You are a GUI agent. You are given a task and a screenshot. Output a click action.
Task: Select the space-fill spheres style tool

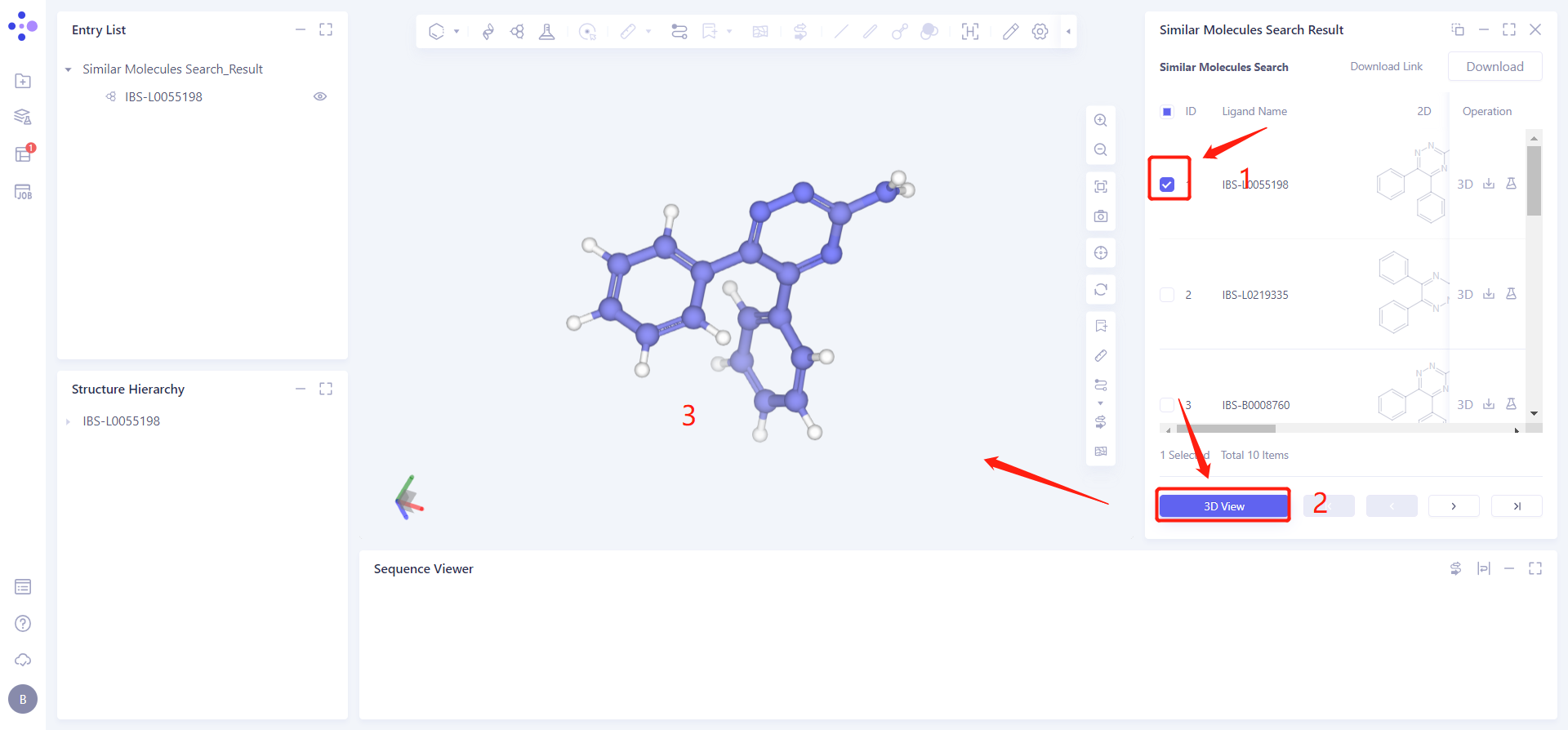[929, 31]
